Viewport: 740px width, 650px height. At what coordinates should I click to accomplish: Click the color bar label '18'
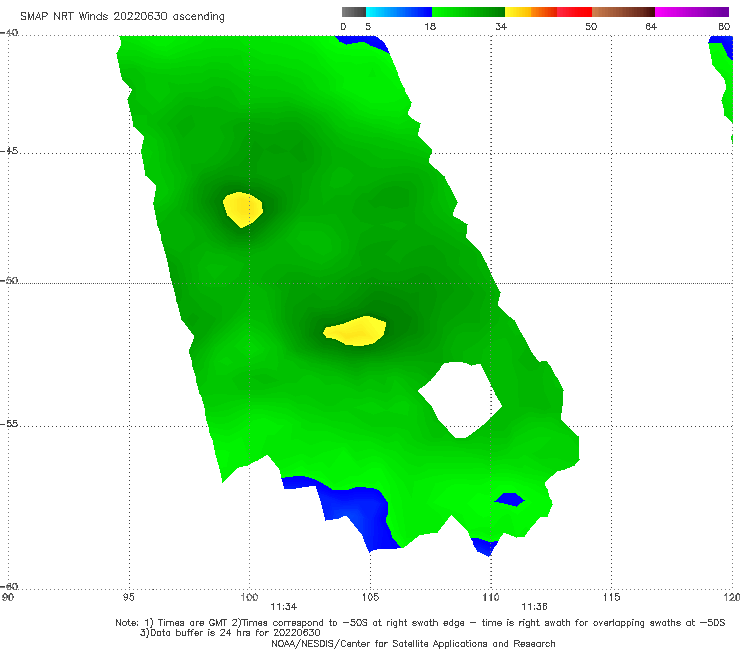pyautogui.click(x=430, y=26)
